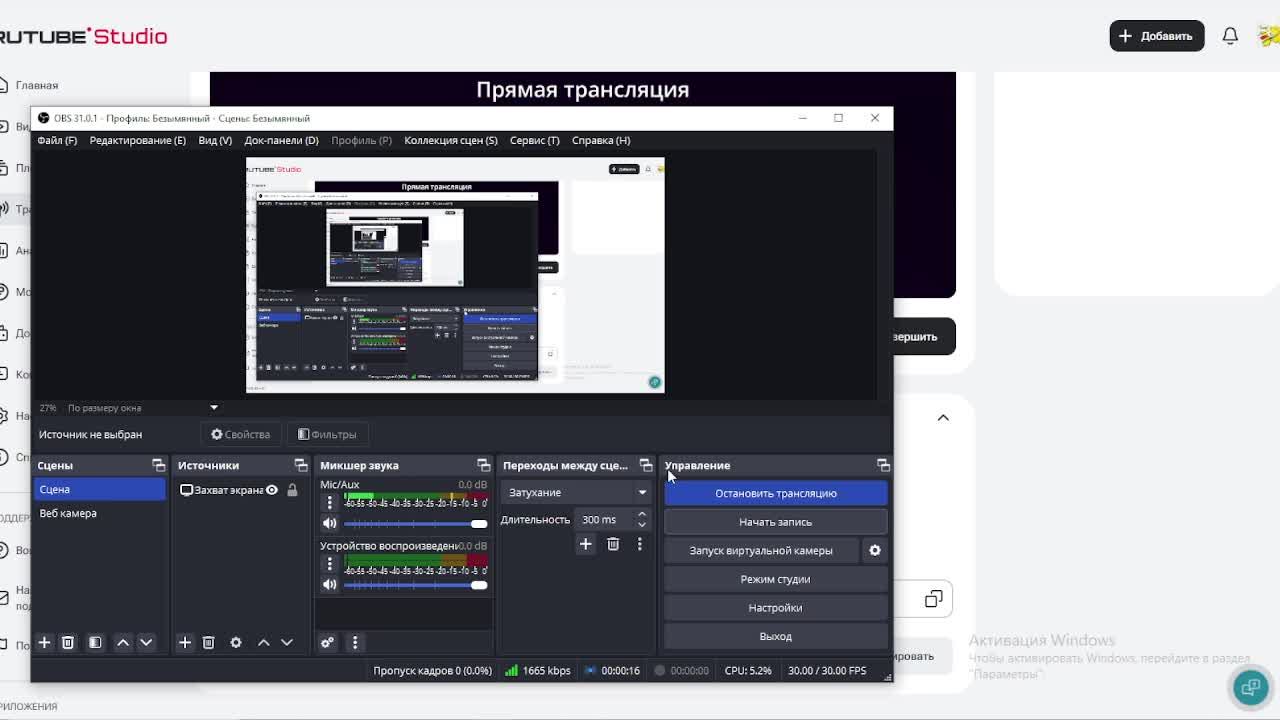Image resolution: width=1280 pixels, height=720 pixels.
Task: Open the Файл menu
Action: pos(57,140)
